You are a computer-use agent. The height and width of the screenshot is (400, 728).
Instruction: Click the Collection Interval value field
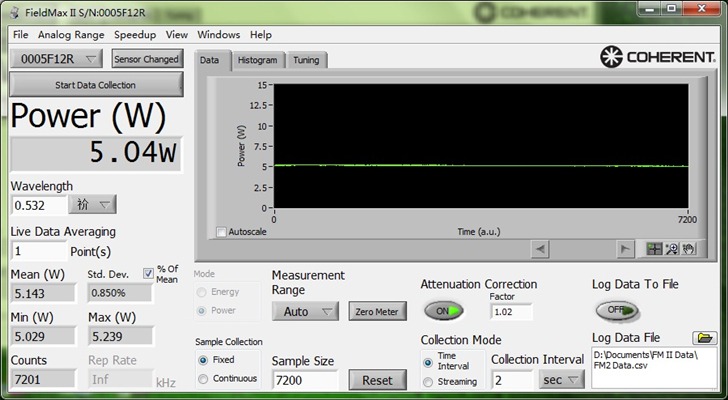pos(512,380)
